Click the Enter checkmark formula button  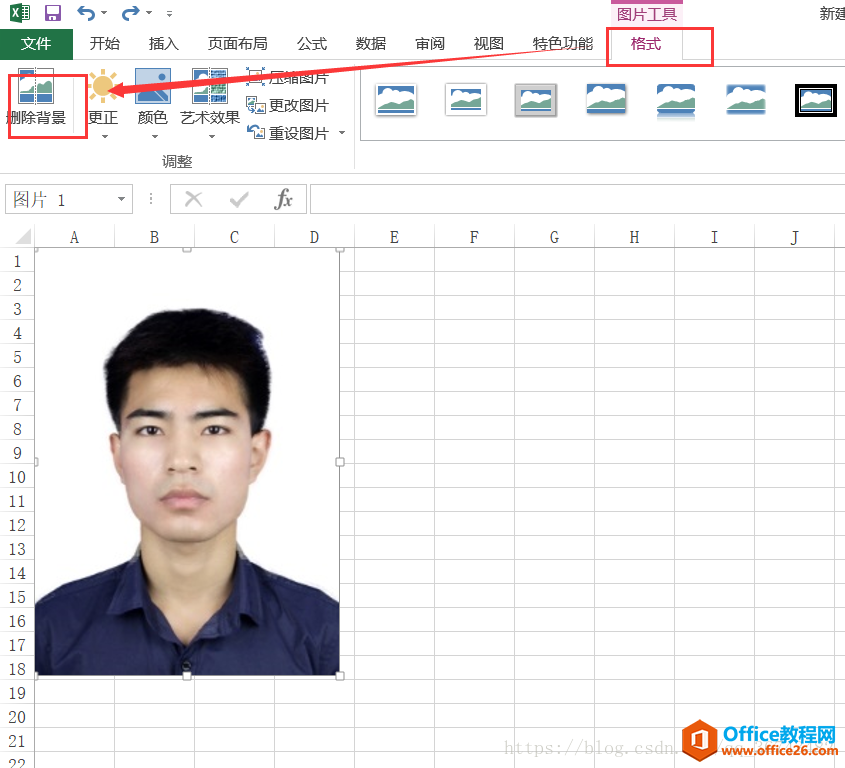(239, 200)
